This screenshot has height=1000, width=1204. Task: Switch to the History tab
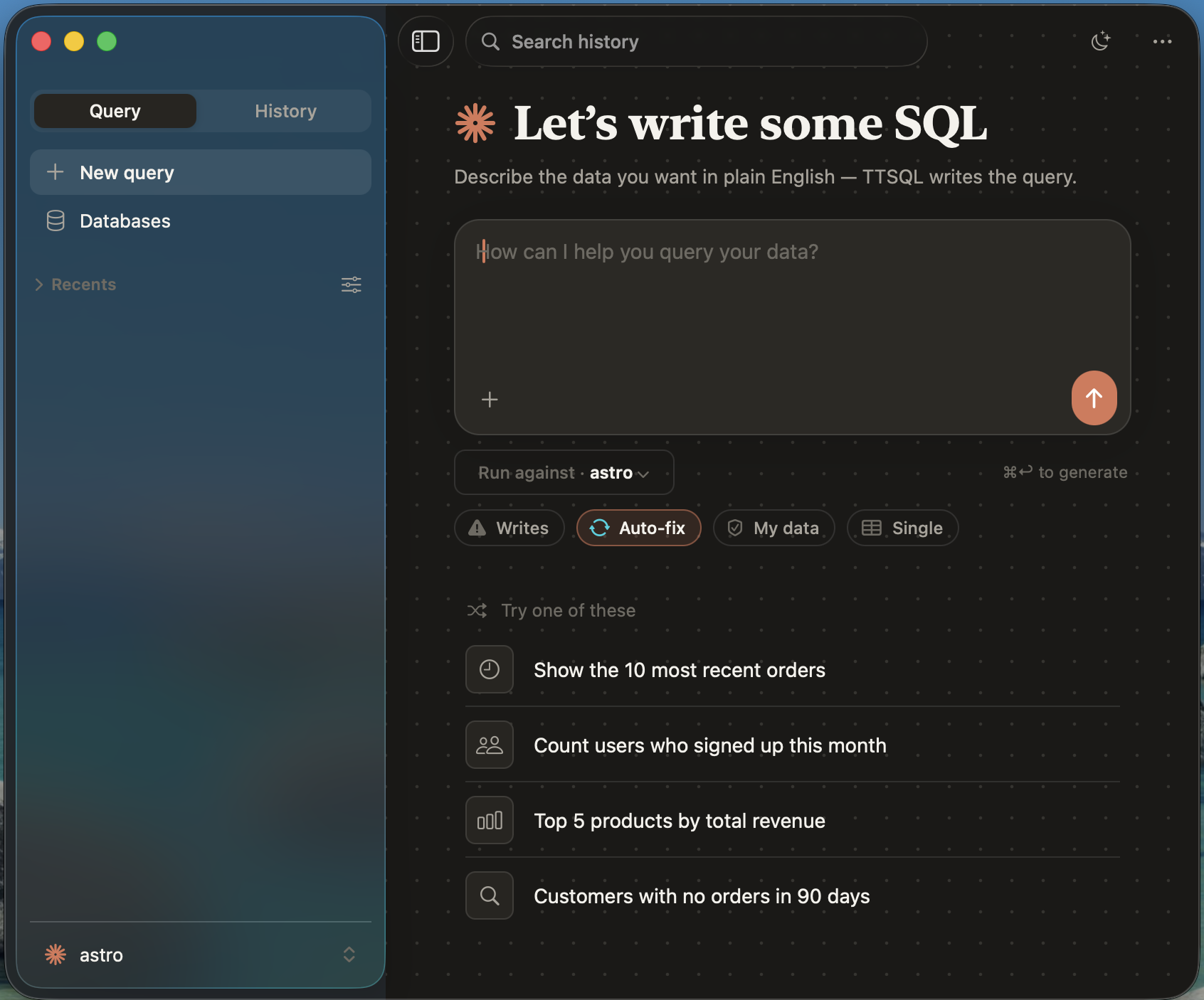[x=285, y=111]
